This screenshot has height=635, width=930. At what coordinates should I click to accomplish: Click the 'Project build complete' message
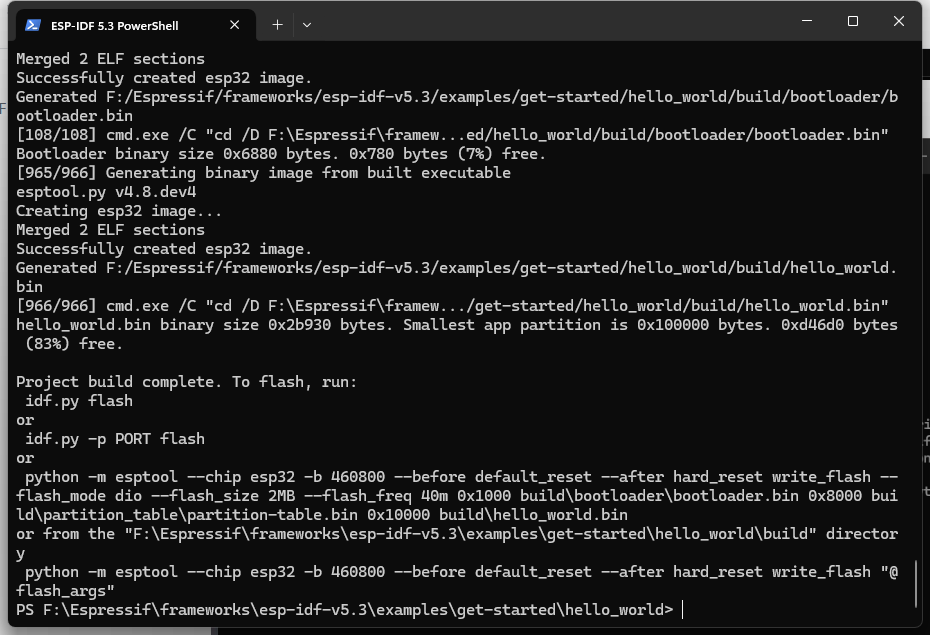tap(186, 382)
